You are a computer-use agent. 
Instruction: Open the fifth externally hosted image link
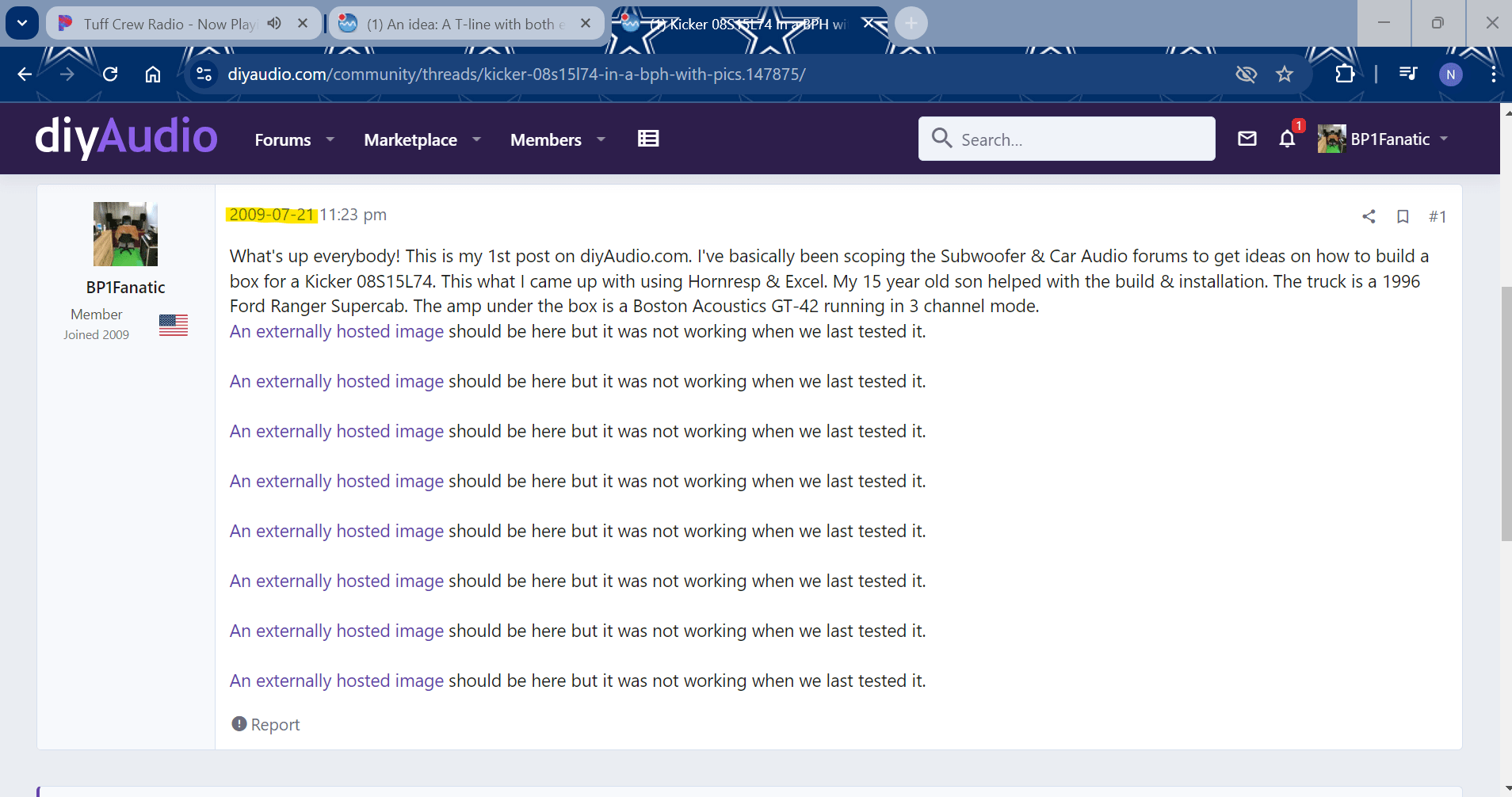click(x=337, y=531)
